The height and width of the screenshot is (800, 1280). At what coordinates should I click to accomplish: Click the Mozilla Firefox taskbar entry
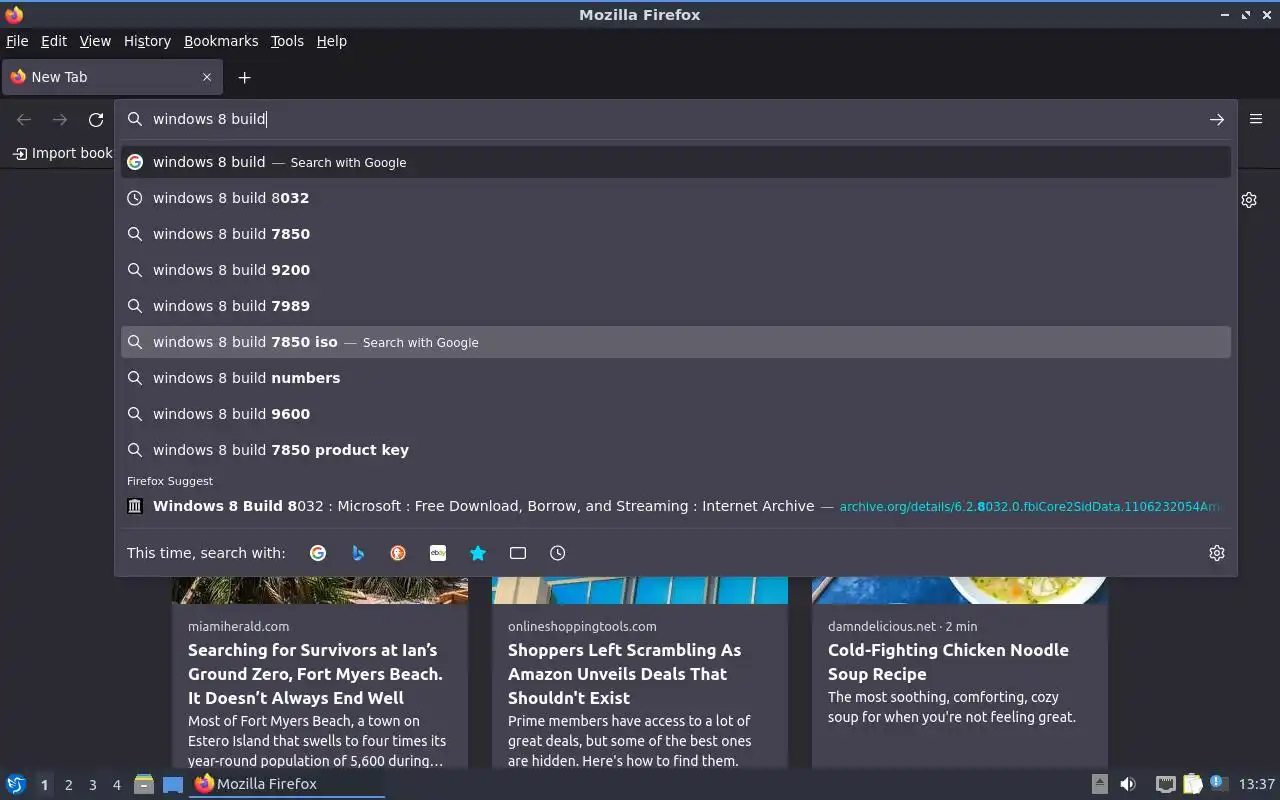288,784
